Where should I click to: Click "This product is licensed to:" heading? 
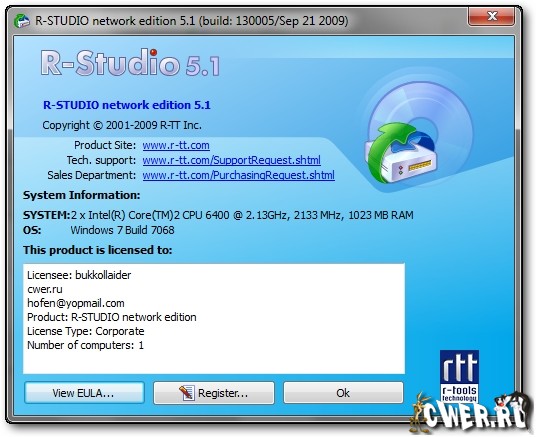(98, 250)
